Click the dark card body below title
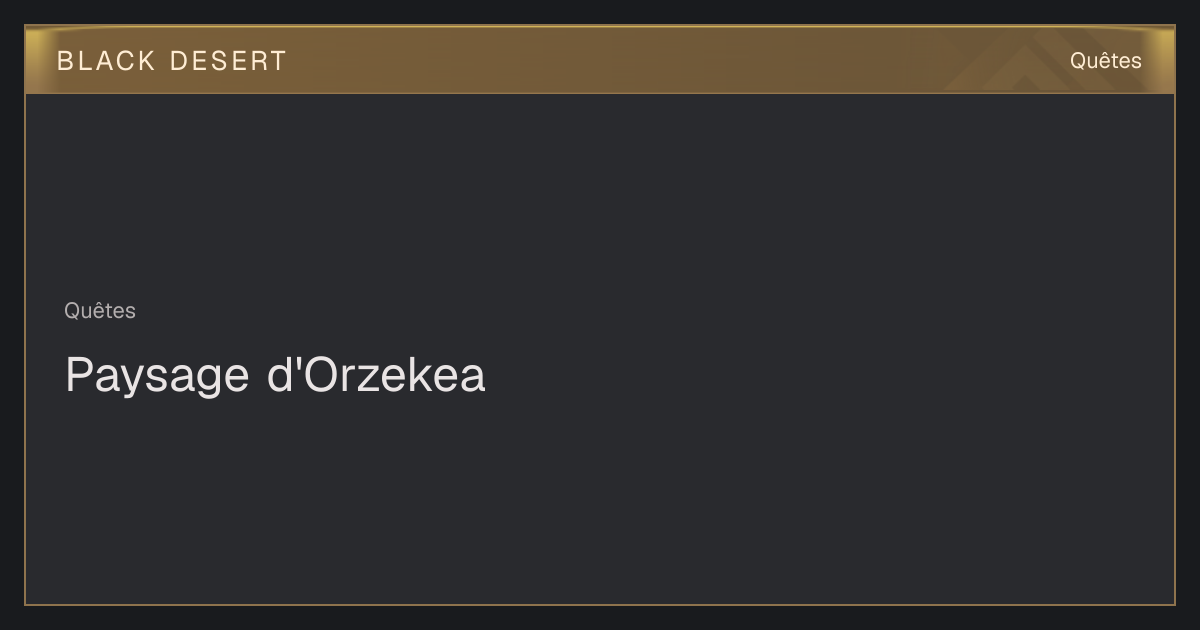The height and width of the screenshot is (630, 1200). [600, 500]
